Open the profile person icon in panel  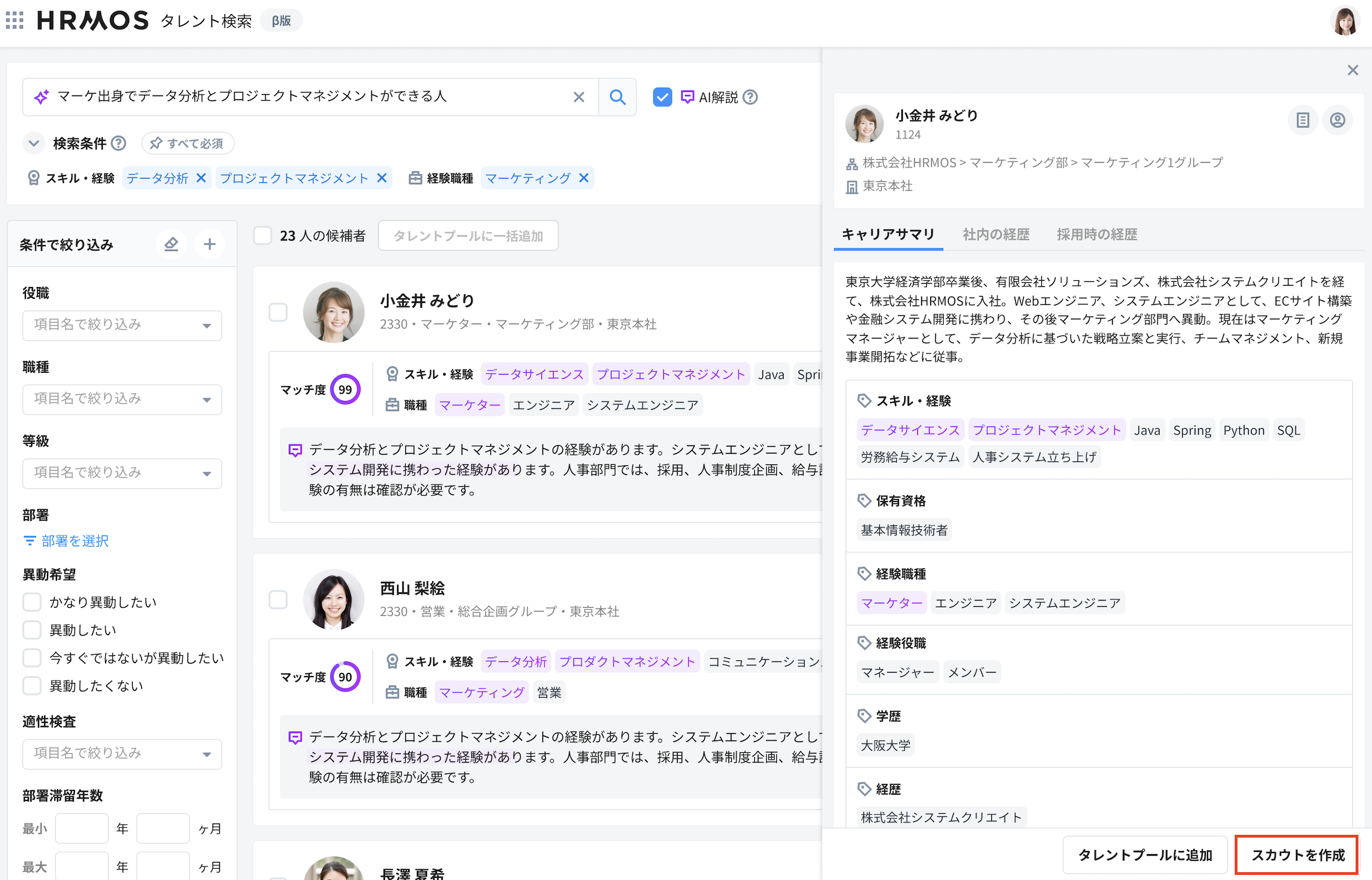pos(1337,120)
